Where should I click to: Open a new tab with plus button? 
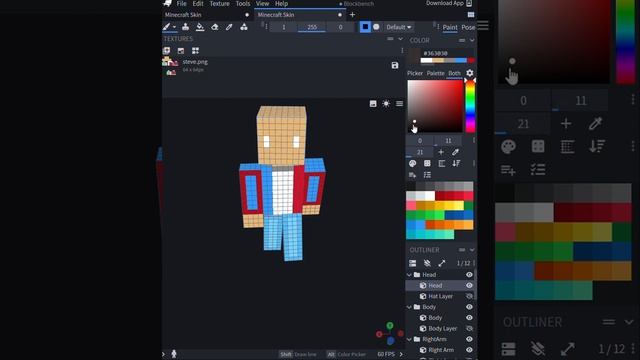pyautogui.click(x=352, y=15)
